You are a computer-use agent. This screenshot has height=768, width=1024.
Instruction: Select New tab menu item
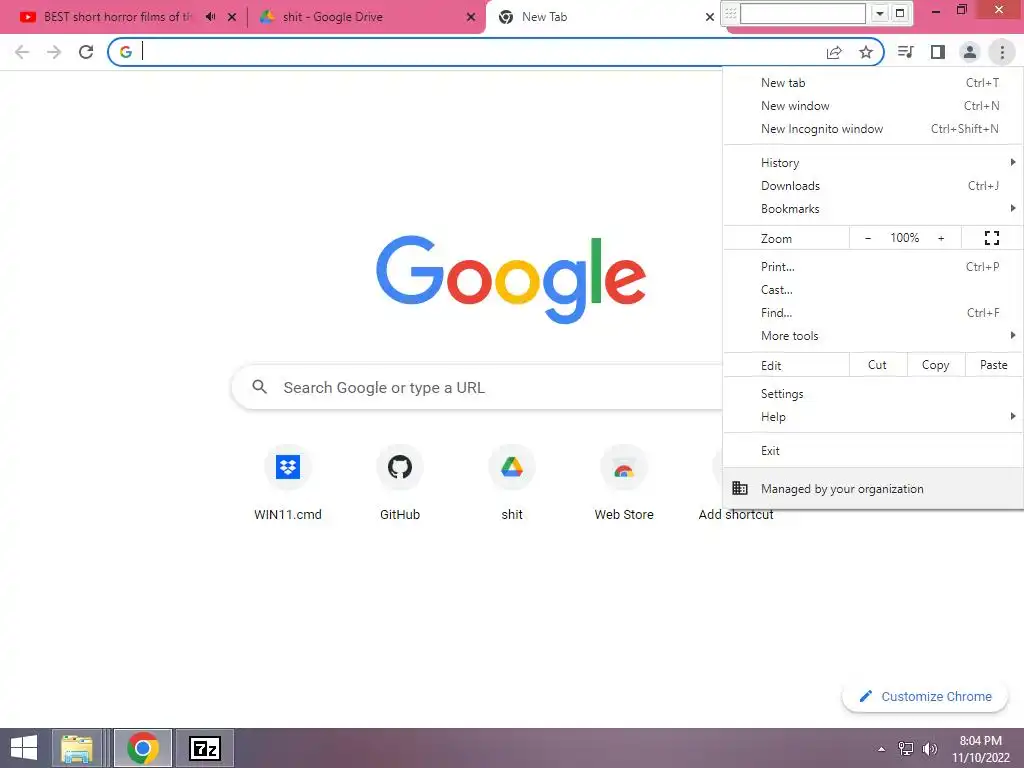pos(873,83)
